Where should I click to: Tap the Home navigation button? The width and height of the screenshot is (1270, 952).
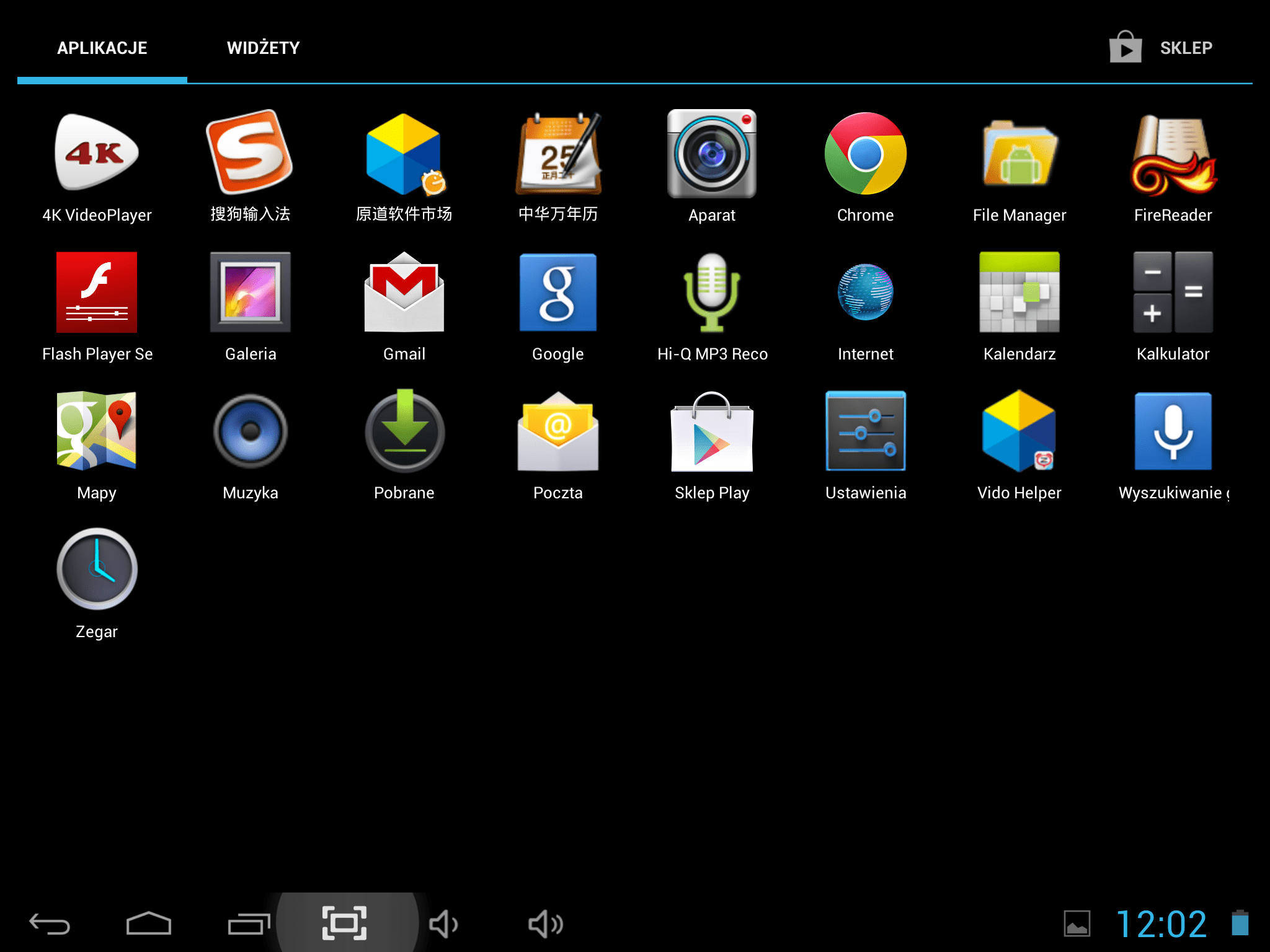[149, 924]
